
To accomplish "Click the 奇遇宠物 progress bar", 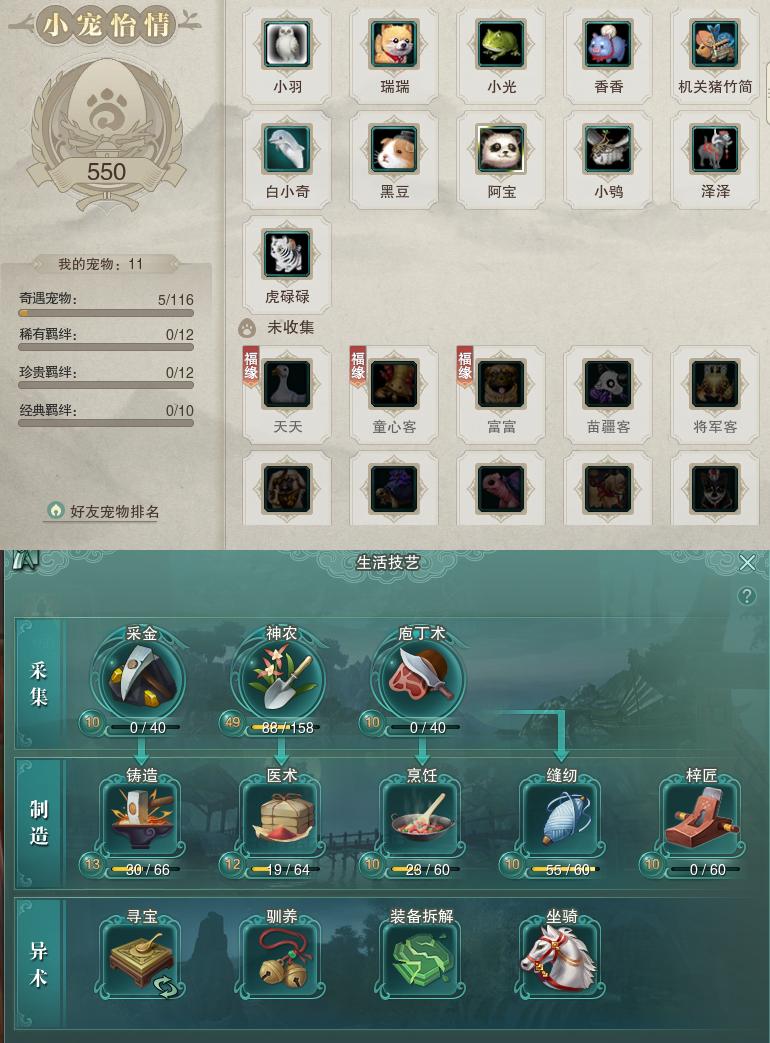I will click(x=106, y=313).
